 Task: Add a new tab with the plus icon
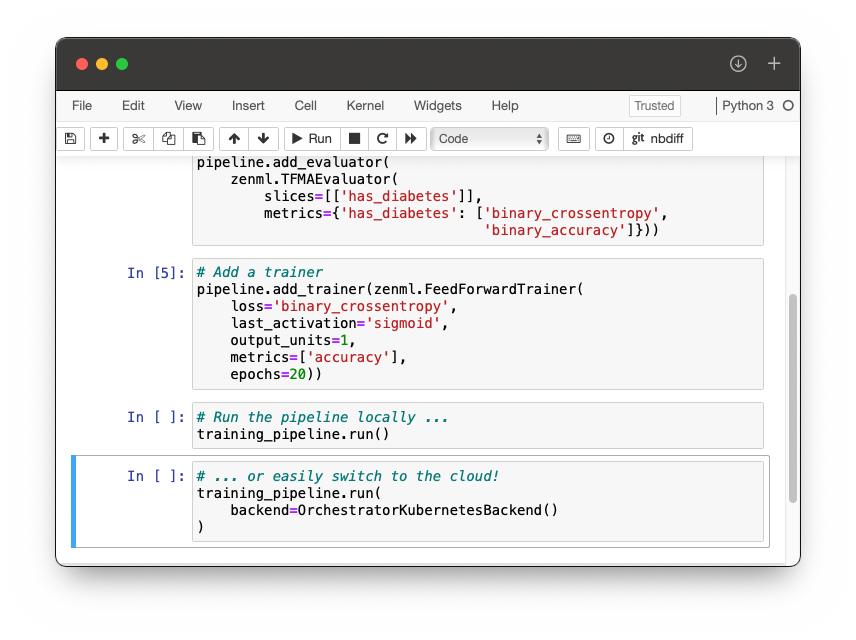[x=774, y=64]
